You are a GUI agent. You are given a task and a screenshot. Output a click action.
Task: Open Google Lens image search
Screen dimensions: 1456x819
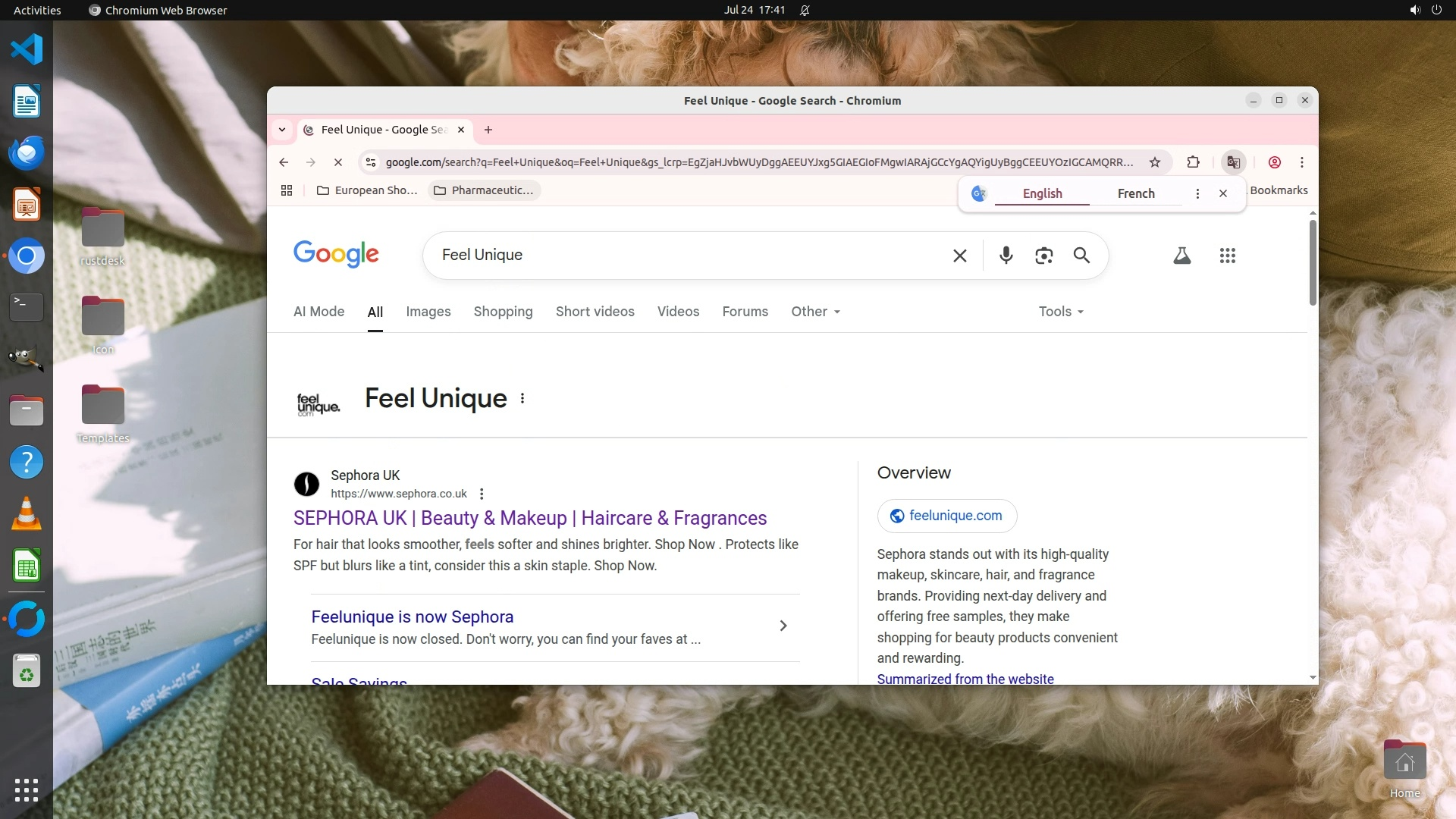click(1043, 256)
